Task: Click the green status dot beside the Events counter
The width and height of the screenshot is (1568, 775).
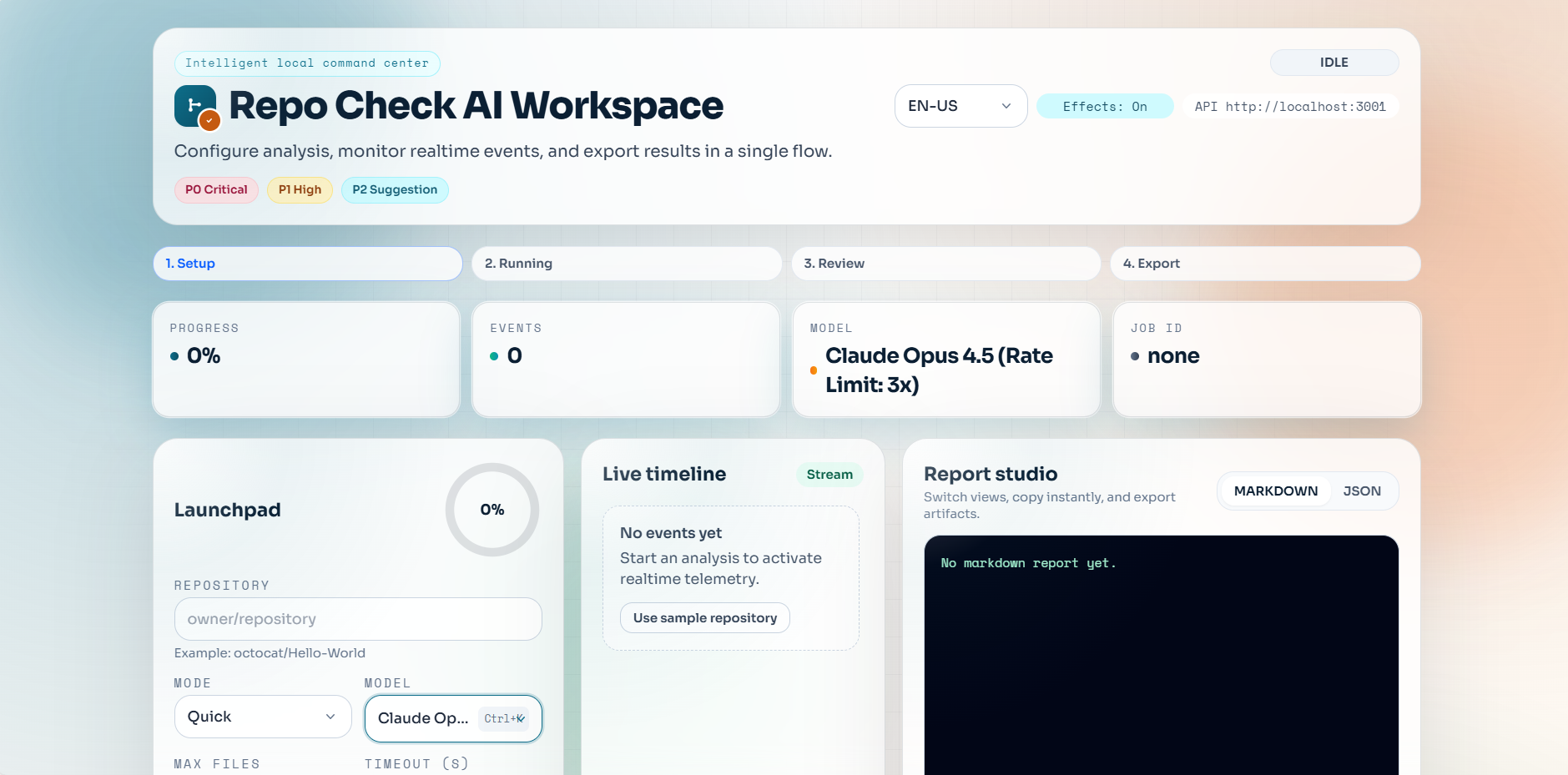Action: [493, 357]
